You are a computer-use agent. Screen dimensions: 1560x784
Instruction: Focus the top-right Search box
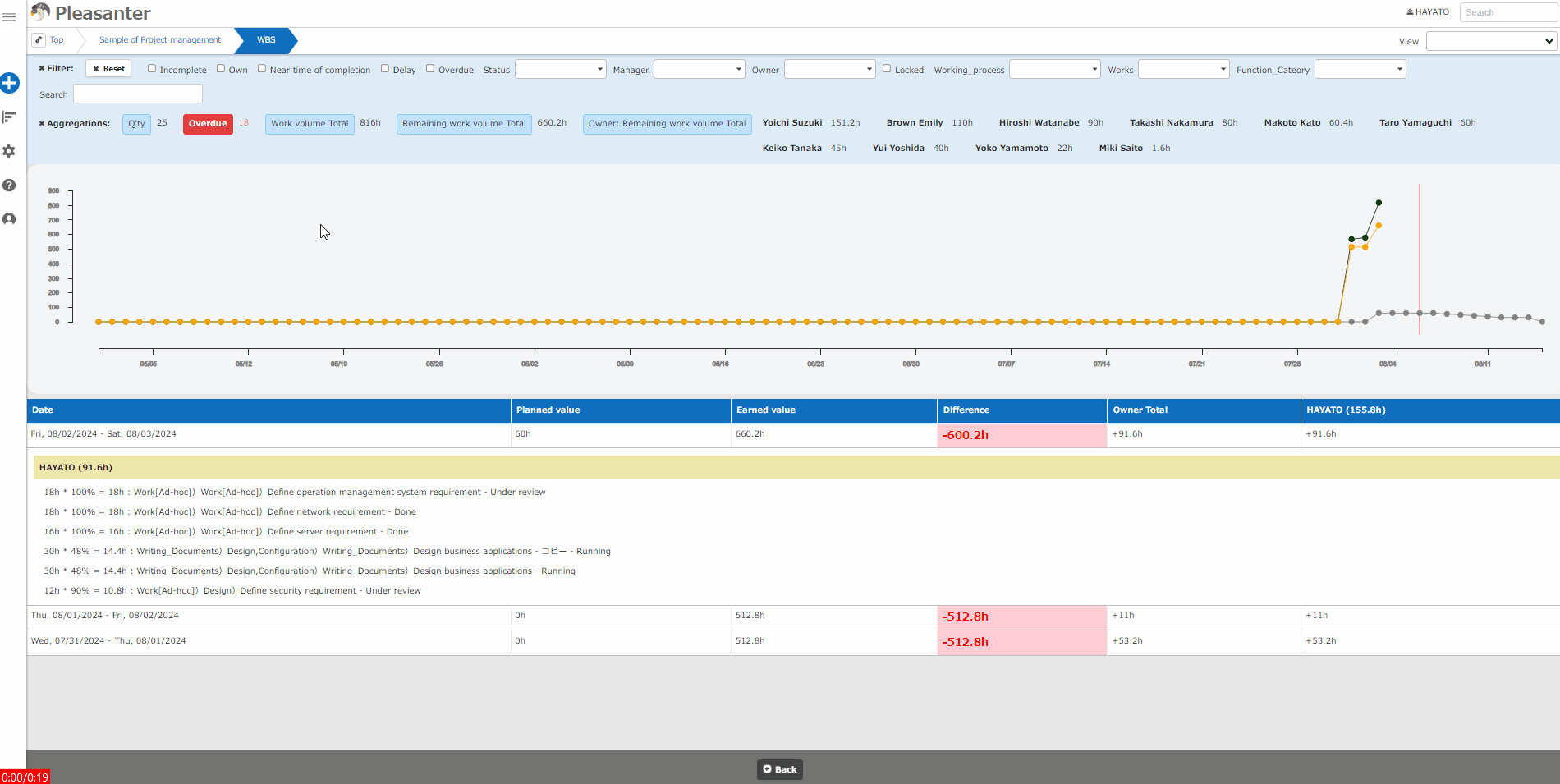(x=1508, y=12)
